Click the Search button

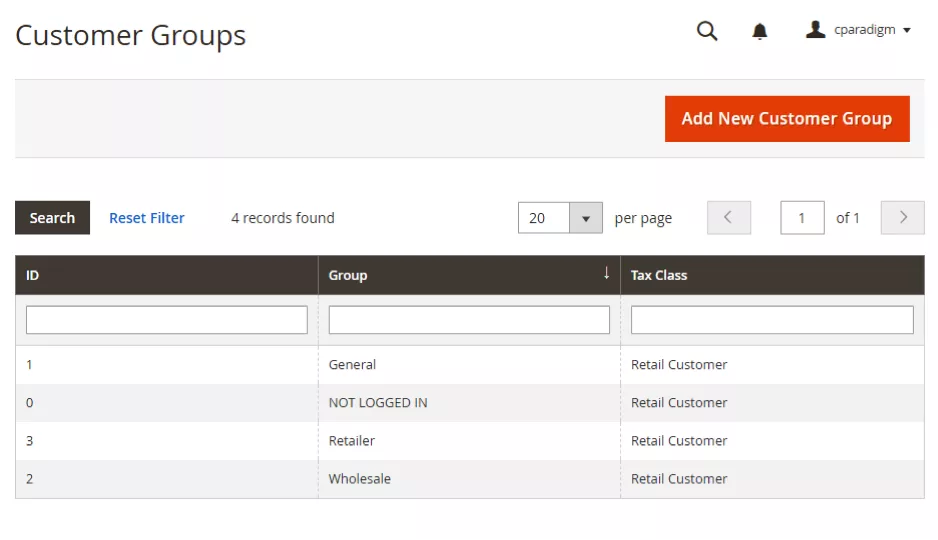pyautogui.click(x=53, y=218)
